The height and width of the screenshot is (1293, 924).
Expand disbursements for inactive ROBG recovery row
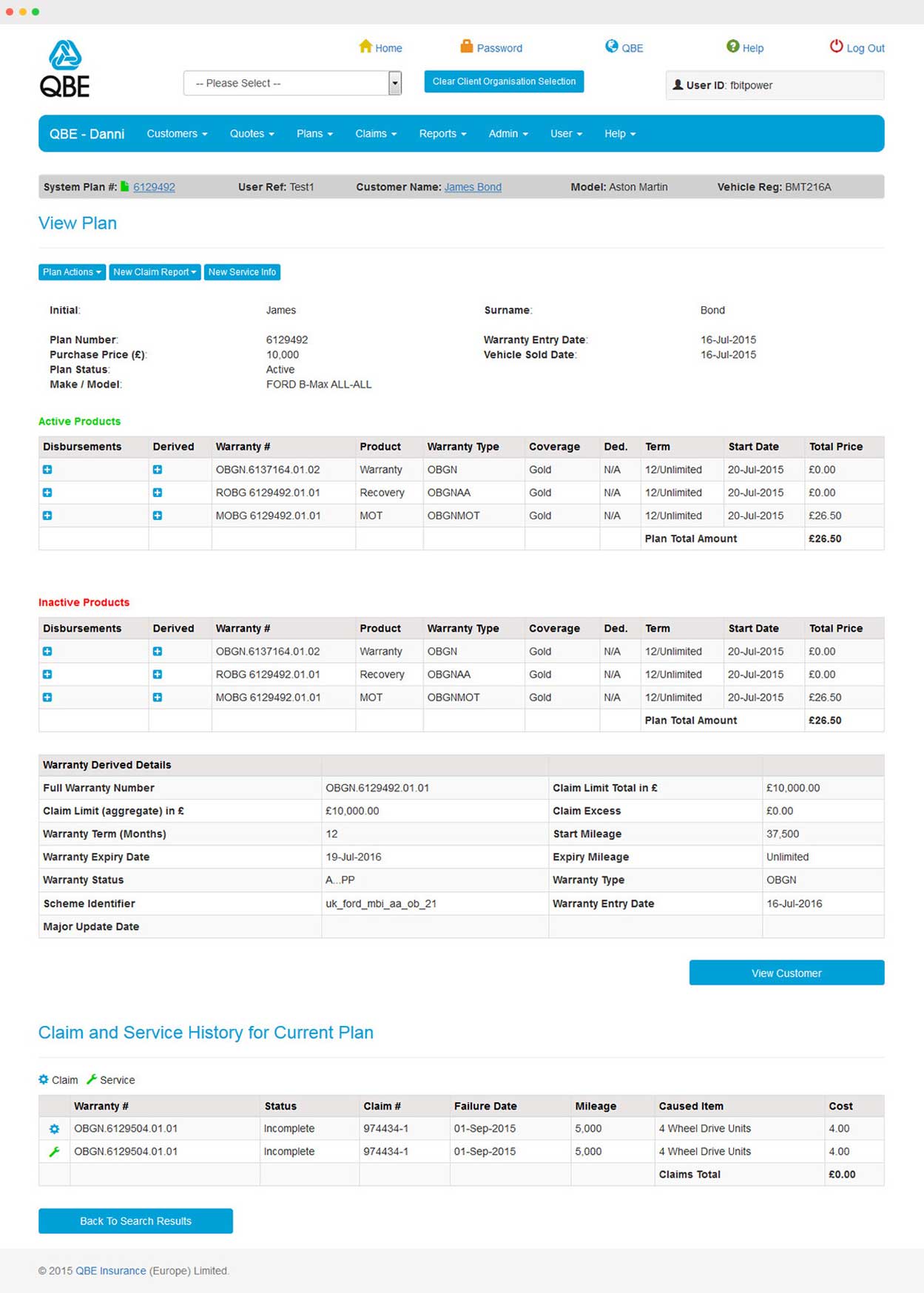(x=47, y=675)
